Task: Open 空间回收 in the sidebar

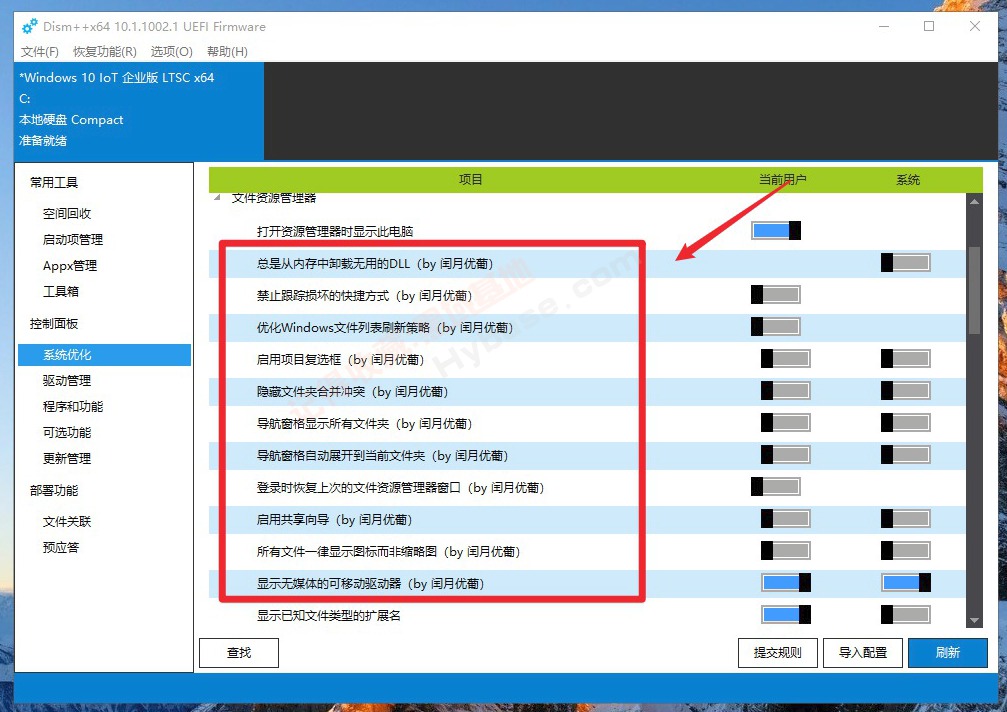Action: (67, 213)
